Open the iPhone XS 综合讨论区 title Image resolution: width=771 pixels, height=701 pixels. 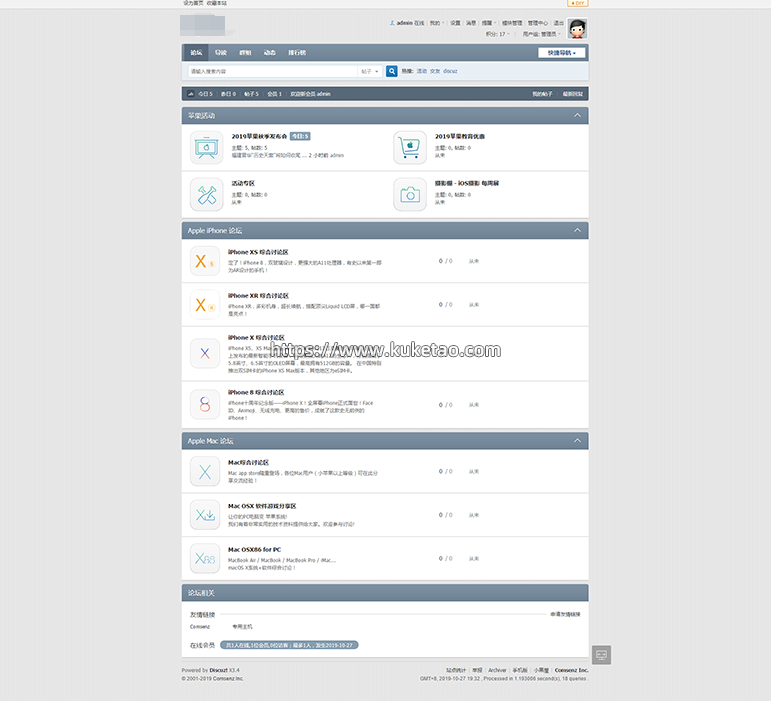258,252
